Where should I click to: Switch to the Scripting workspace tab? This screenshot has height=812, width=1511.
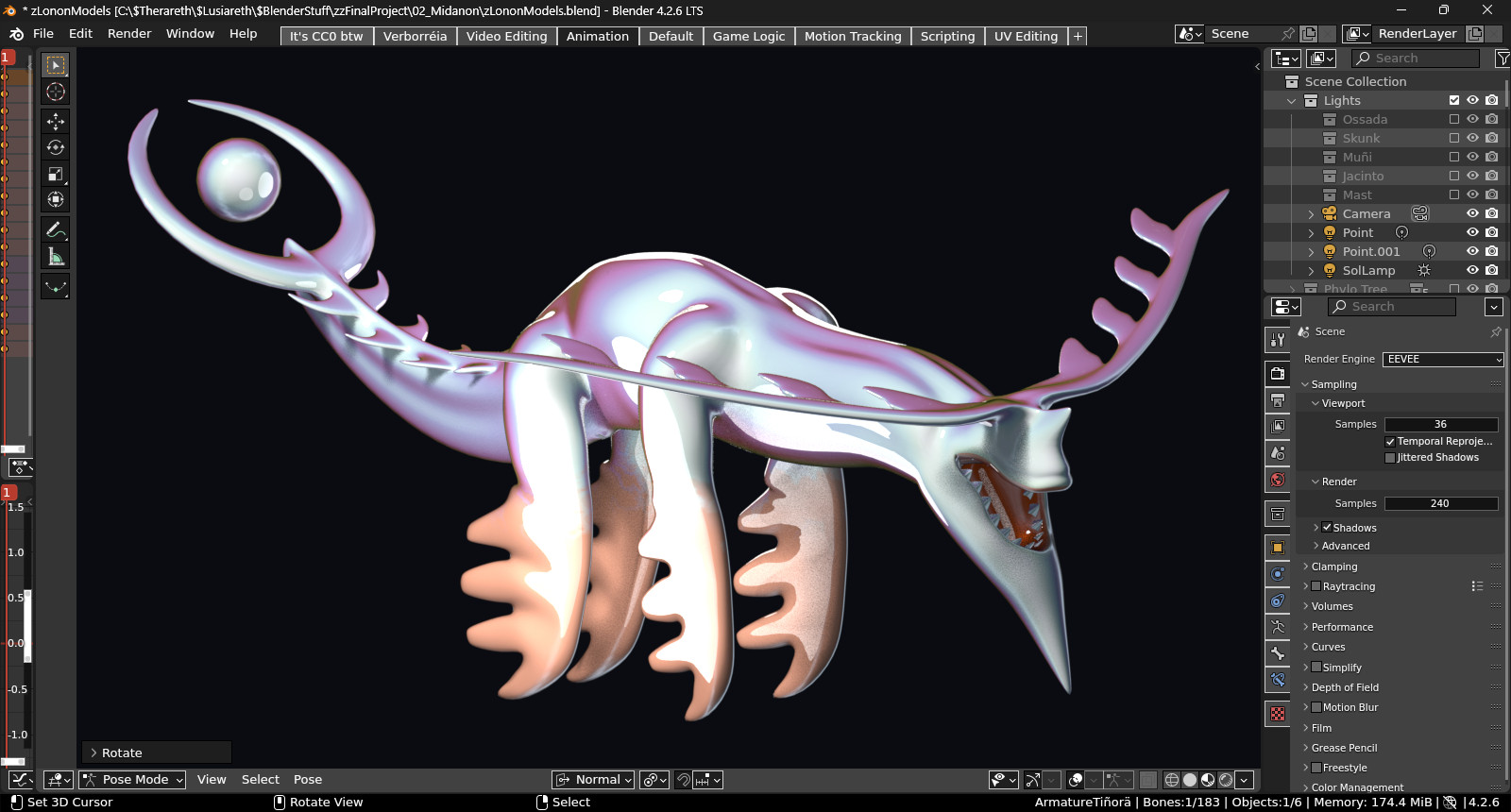[947, 36]
